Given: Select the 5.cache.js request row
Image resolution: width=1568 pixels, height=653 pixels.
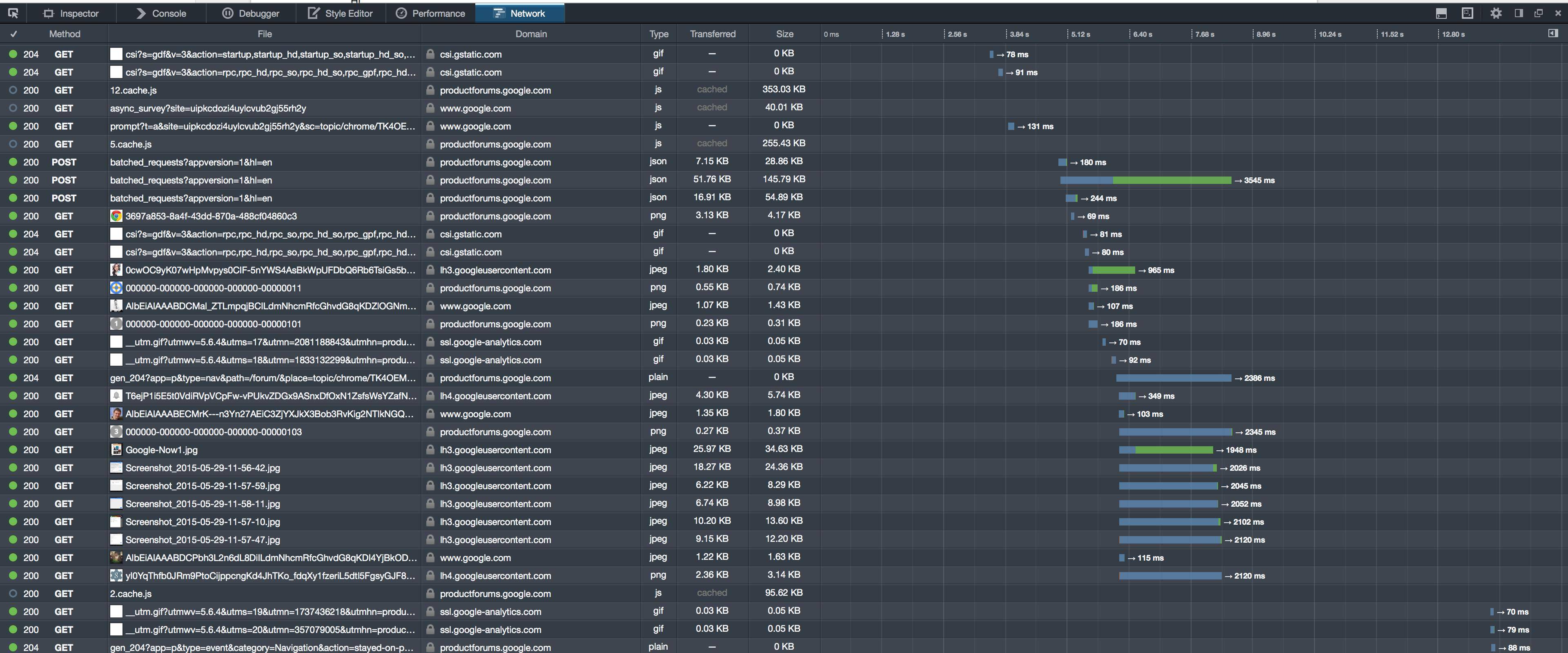Looking at the screenshot, I should click(784, 144).
